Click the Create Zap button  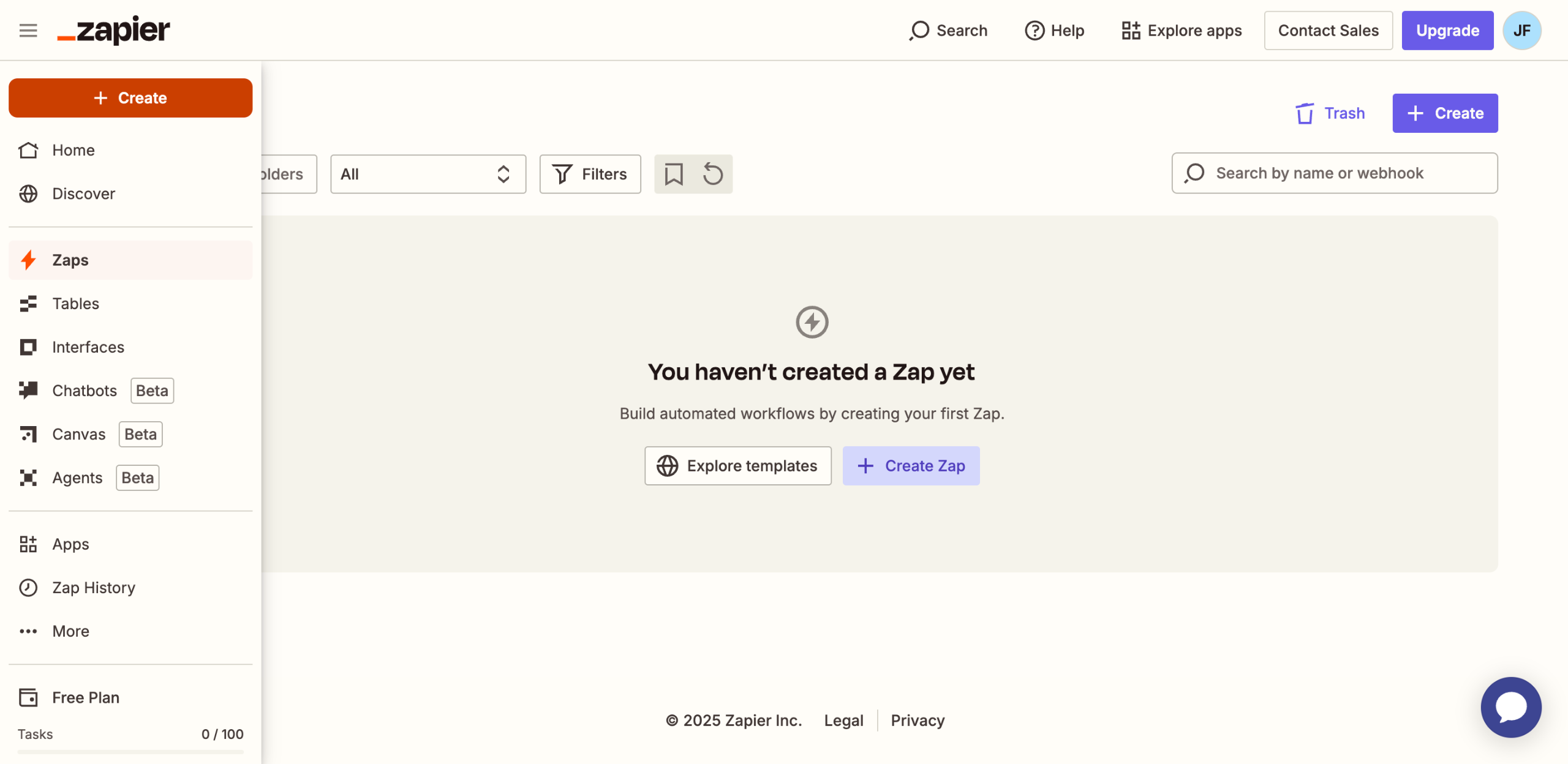point(911,466)
